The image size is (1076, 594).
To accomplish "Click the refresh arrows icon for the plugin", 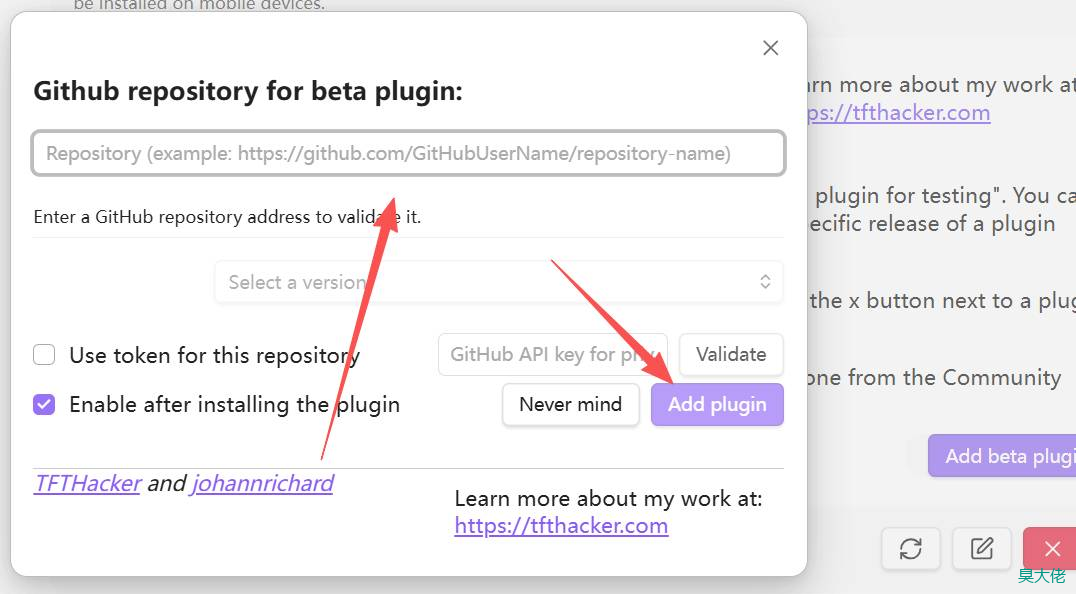I will coord(910,548).
